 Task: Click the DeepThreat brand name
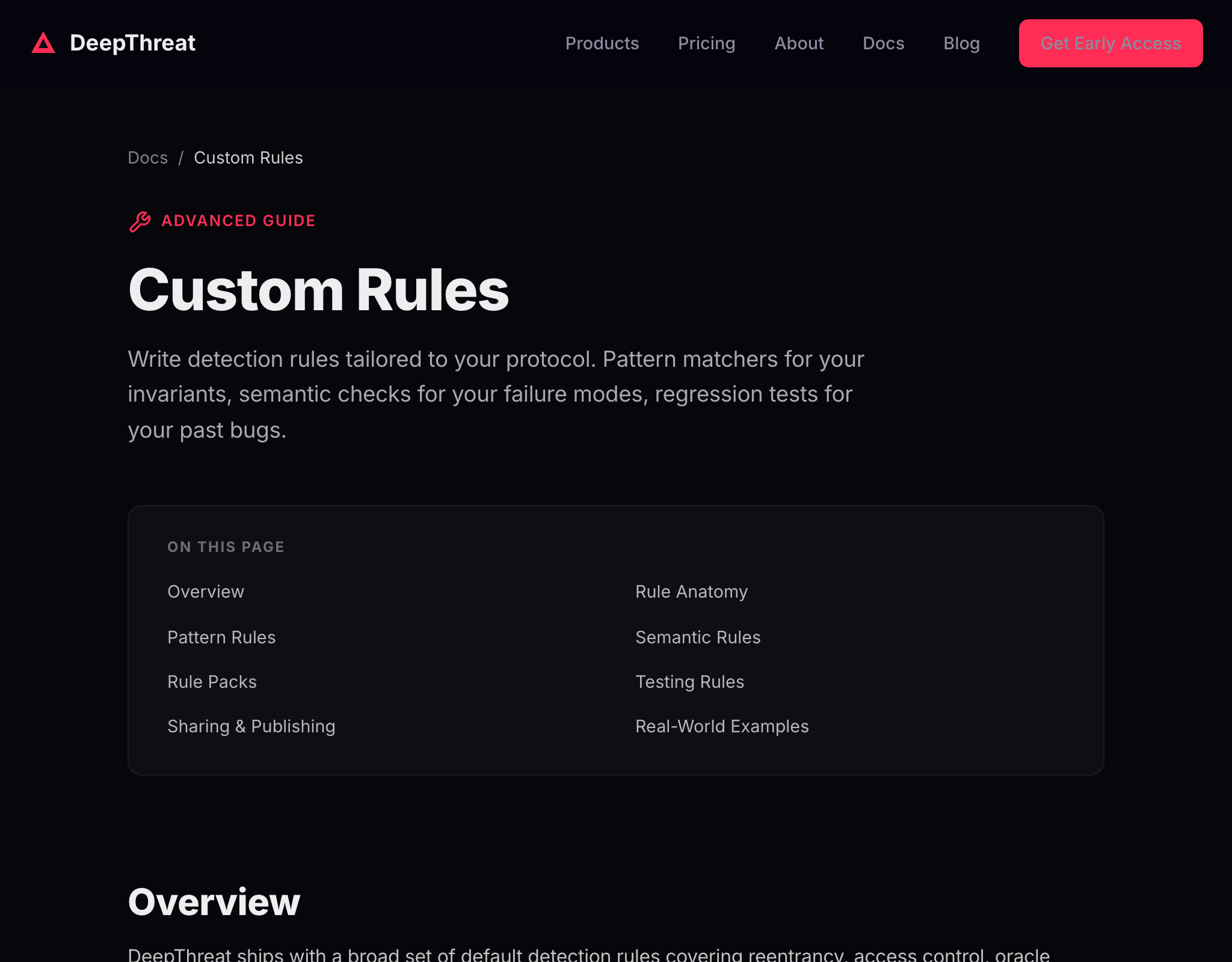[132, 43]
